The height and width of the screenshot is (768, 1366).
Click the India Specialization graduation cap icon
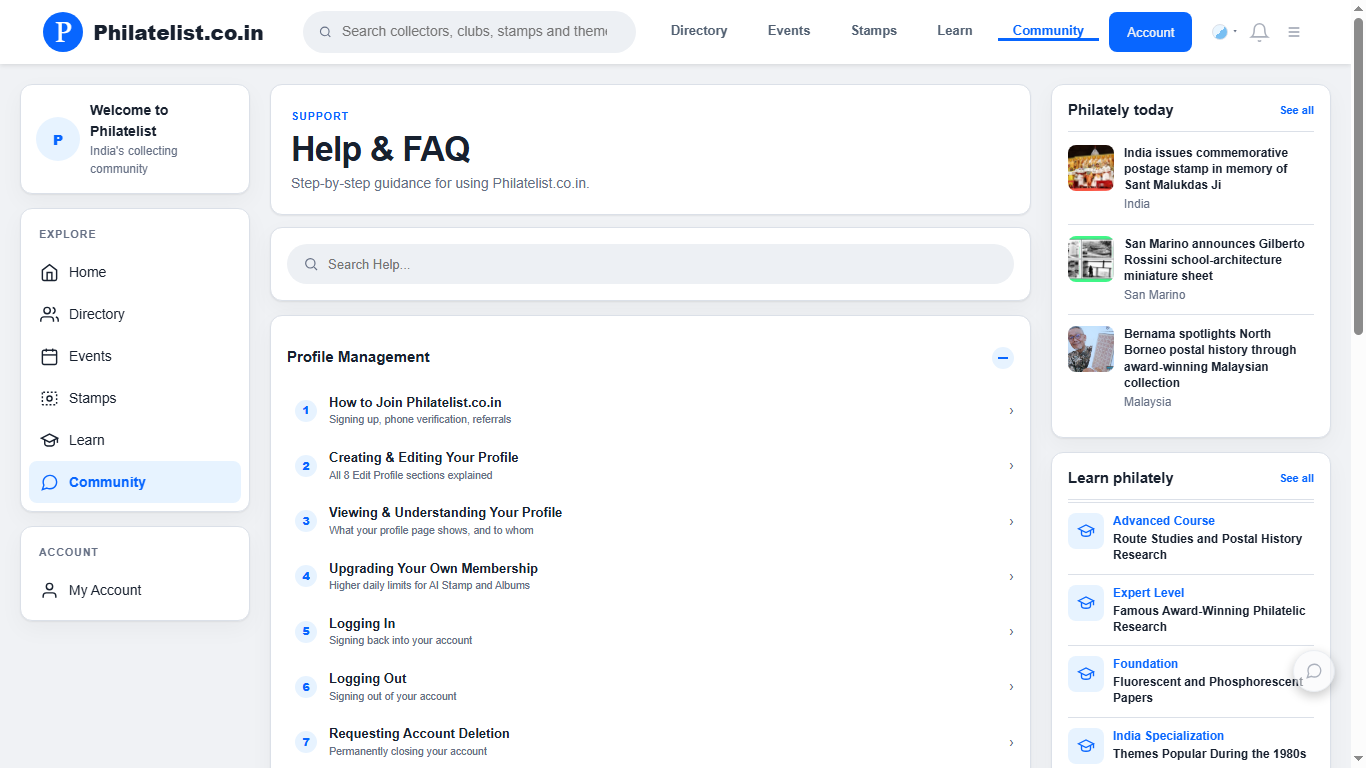1086,746
